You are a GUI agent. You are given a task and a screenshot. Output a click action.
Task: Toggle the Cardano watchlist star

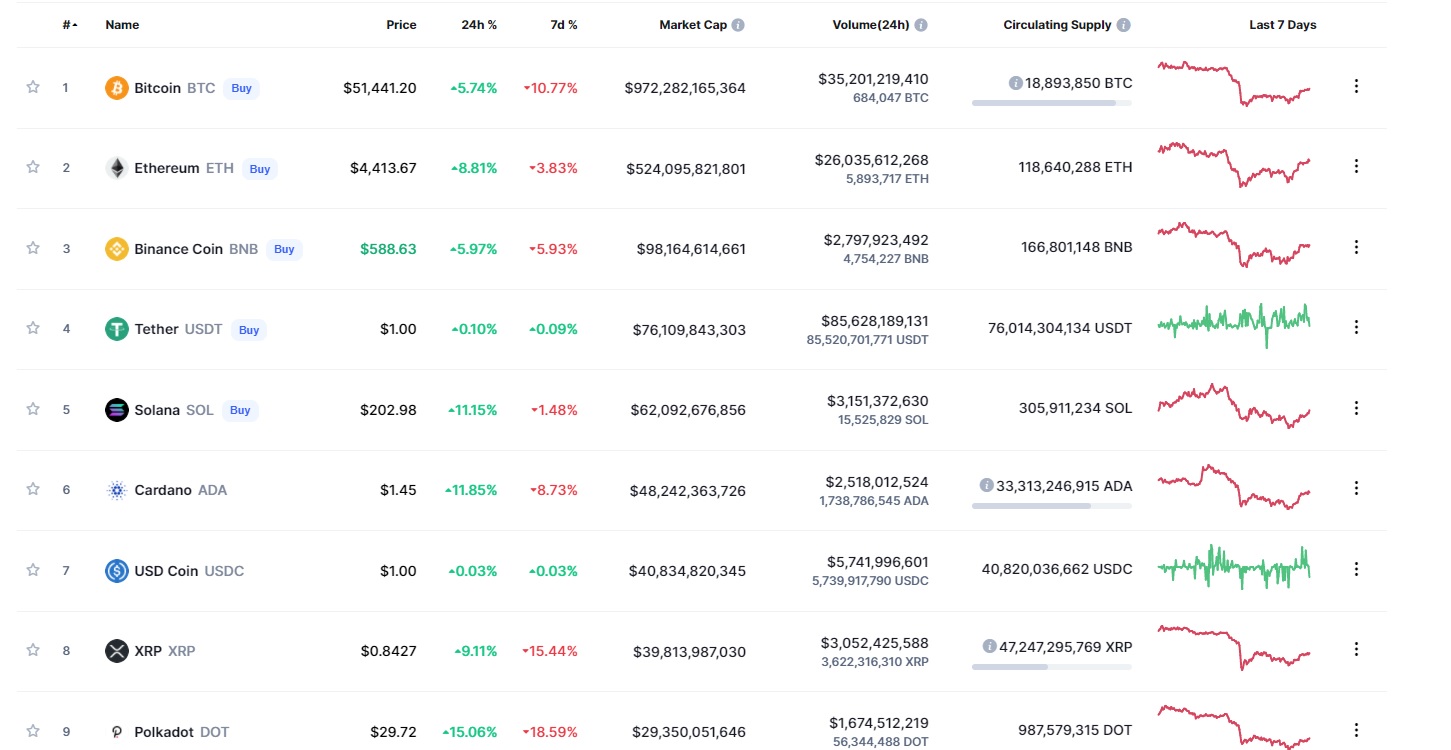tap(33, 489)
